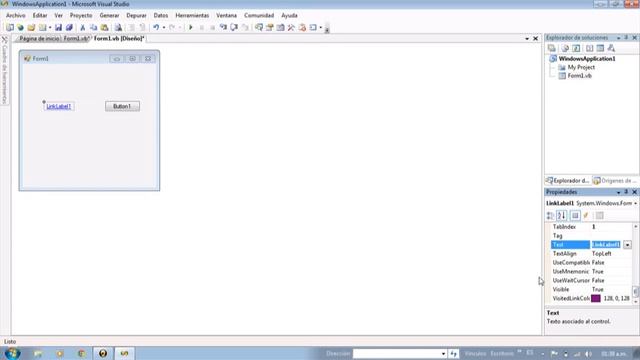The image size is (640, 360).
Task: Open the New Item dropdown arrow
Action: pyautogui.click(x=50, y=27)
